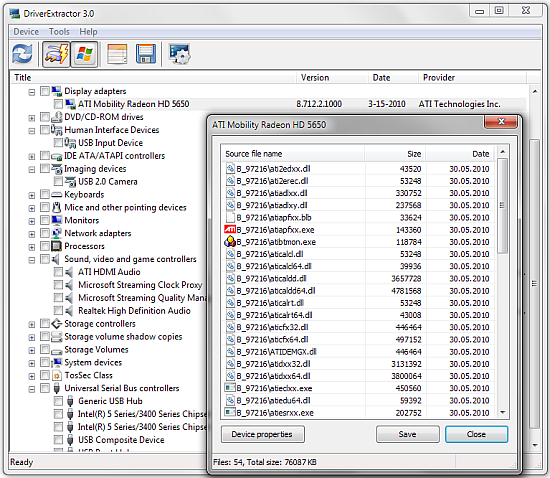Viewport: 550px width, 478px height.
Task: Expand the Network adapters tree node
Action: coord(32,234)
